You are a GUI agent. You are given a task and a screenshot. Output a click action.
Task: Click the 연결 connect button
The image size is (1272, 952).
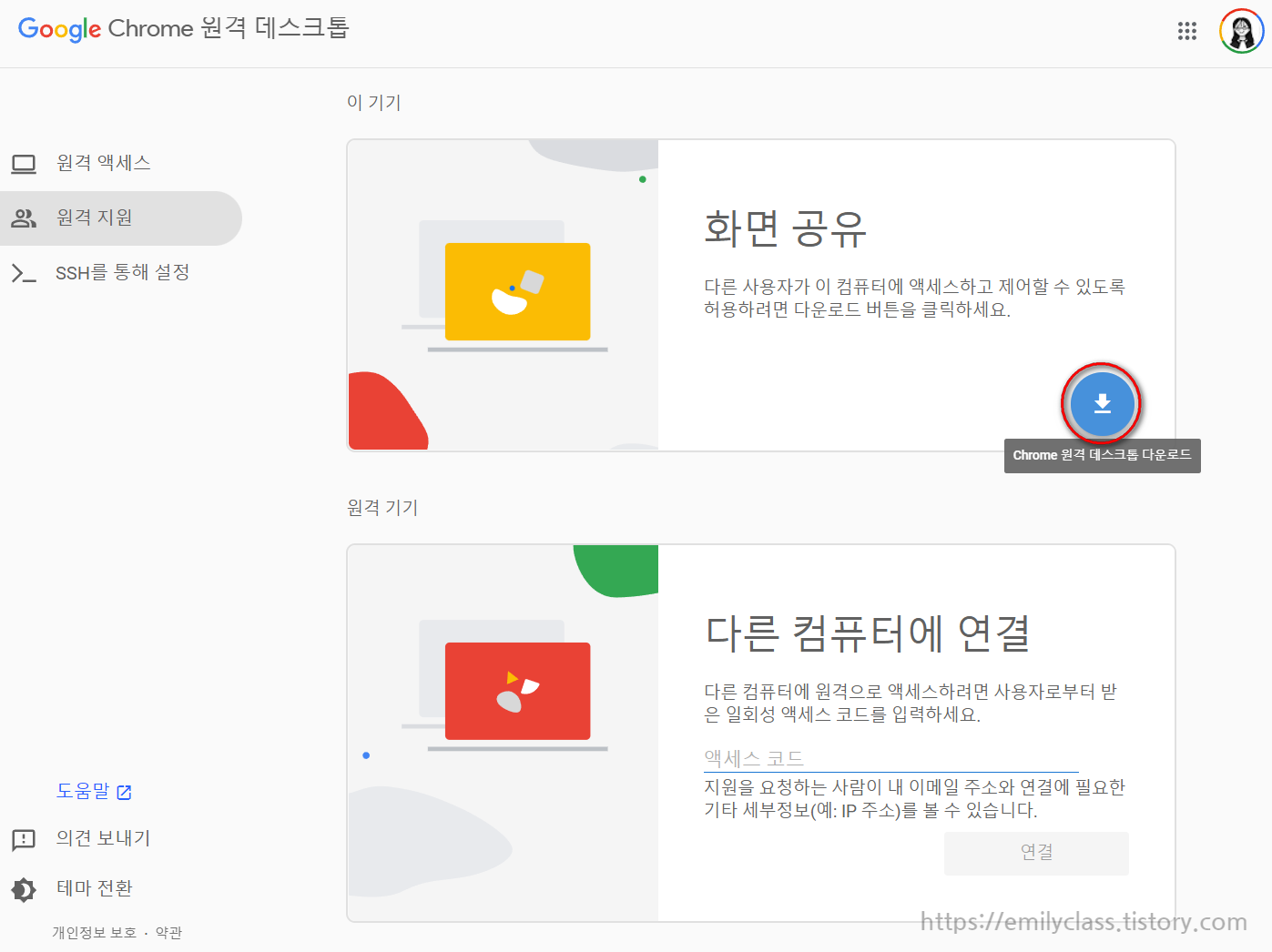1036,853
